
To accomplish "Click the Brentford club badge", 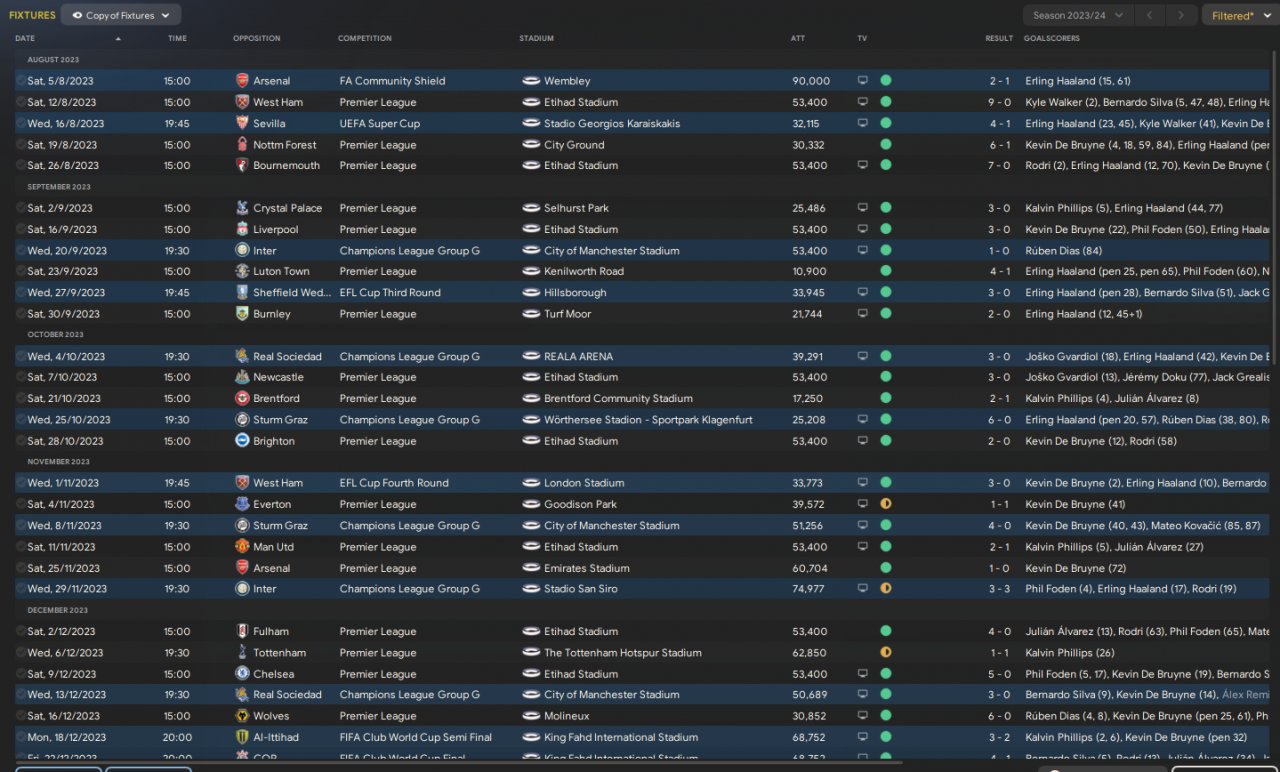I will tap(242, 398).
